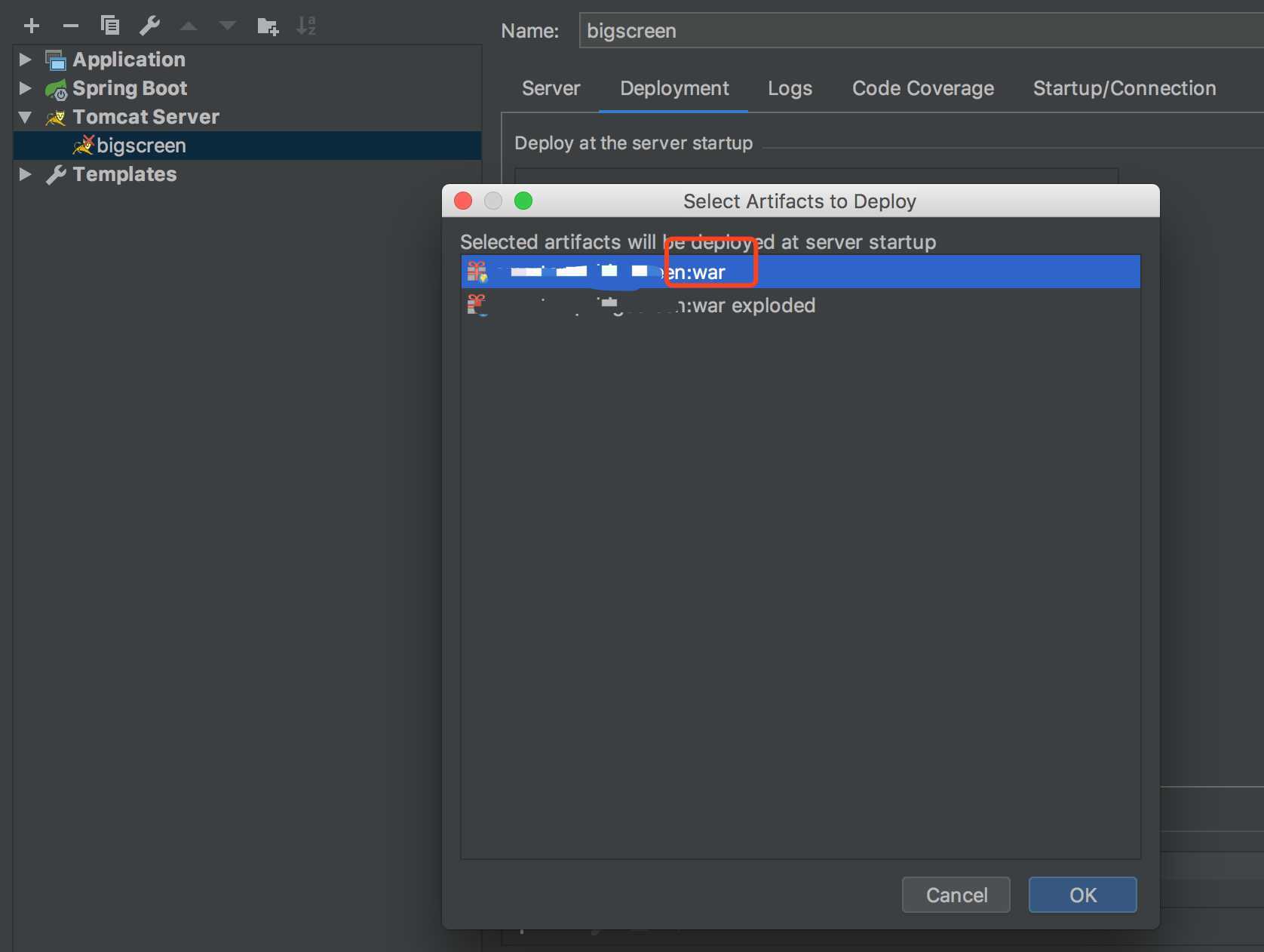The width and height of the screenshot is (1264, 952).
Task: Switch to the Code Coverage tab
Action: [923, 88]
